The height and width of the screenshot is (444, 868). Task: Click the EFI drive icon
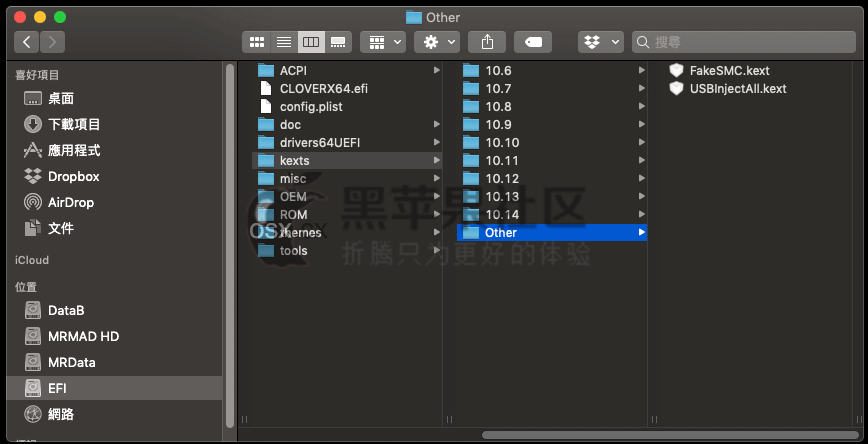click(33, 389)
